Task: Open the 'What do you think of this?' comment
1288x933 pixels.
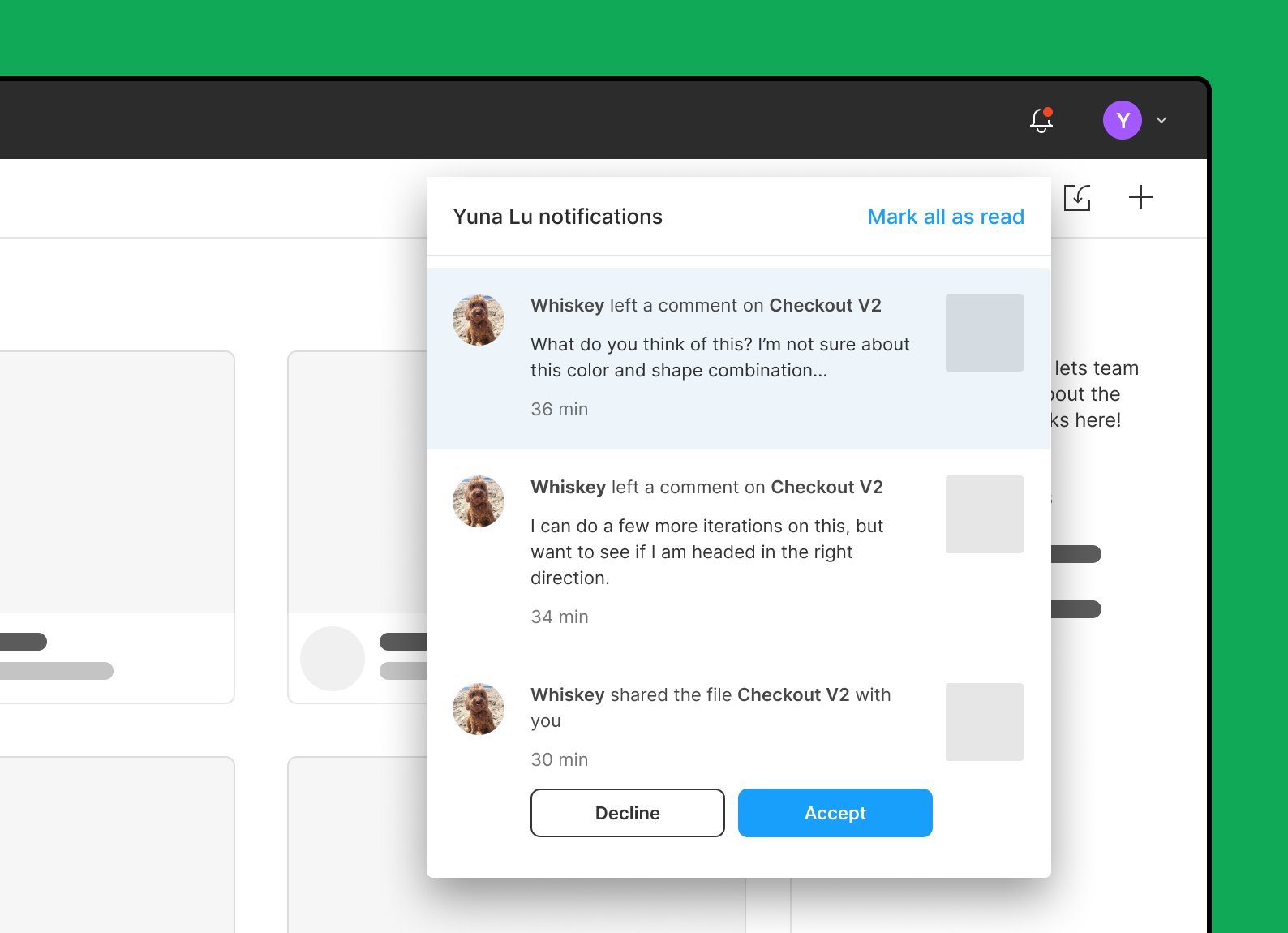Action: click(x=719, y=357)
